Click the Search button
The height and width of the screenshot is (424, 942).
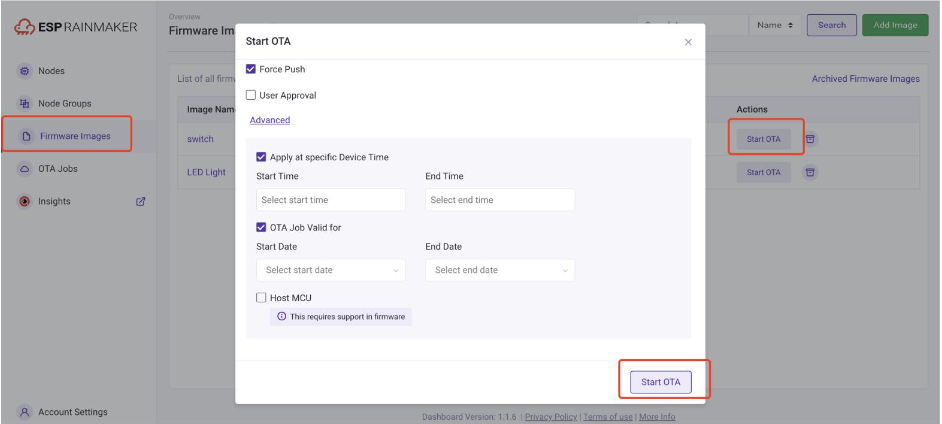[832, 25]
